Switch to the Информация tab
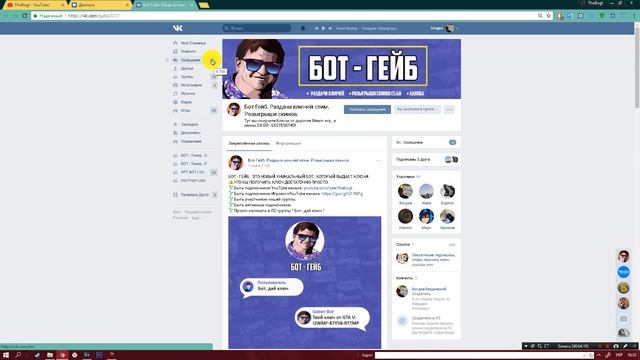Screen dimensions: 640x360 coord(288,144)
